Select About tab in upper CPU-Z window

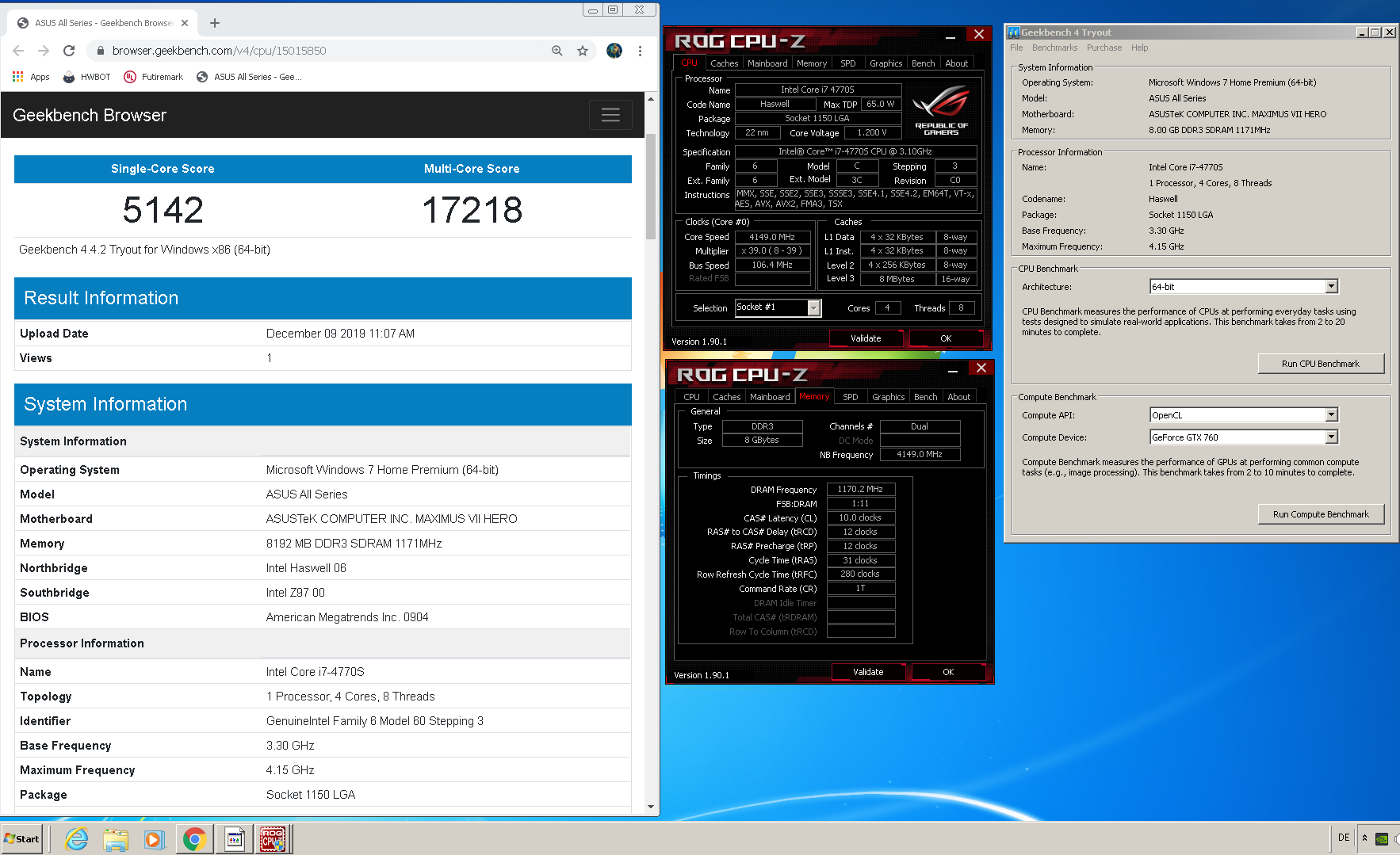957,63
